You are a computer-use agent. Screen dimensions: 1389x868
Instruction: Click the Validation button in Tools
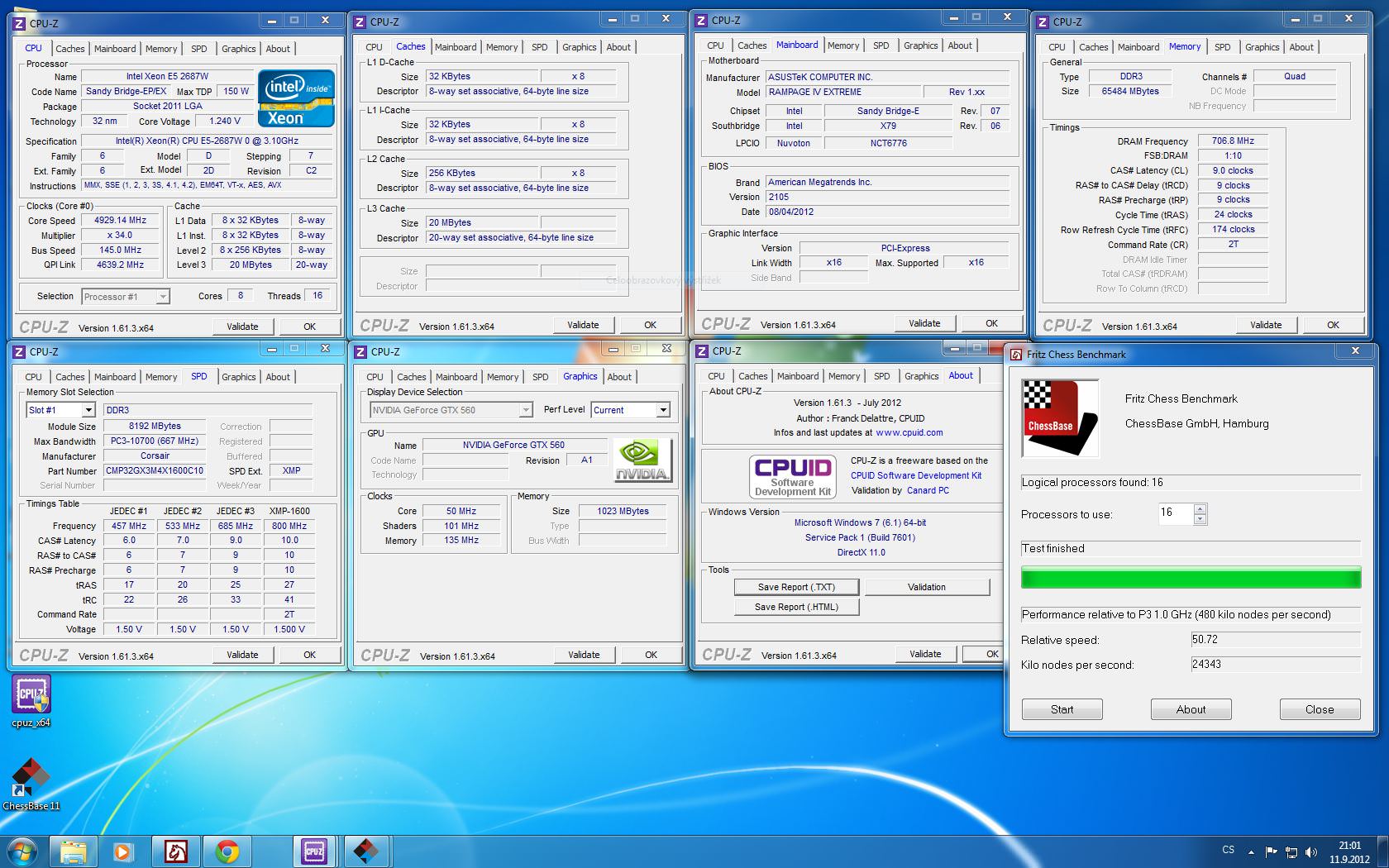click(927, 587)
